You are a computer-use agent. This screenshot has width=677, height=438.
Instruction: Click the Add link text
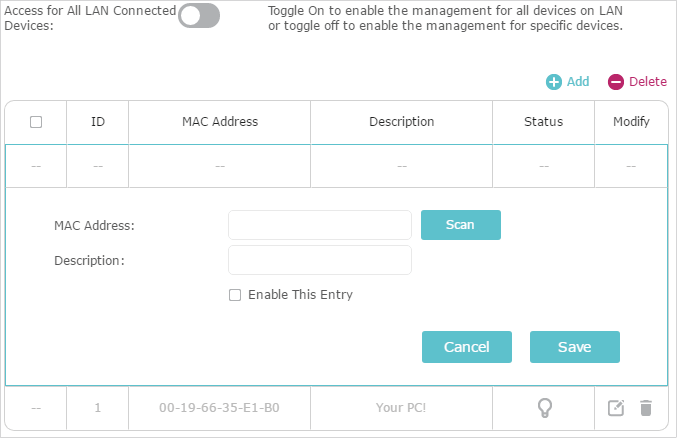[x=578, y=82]
